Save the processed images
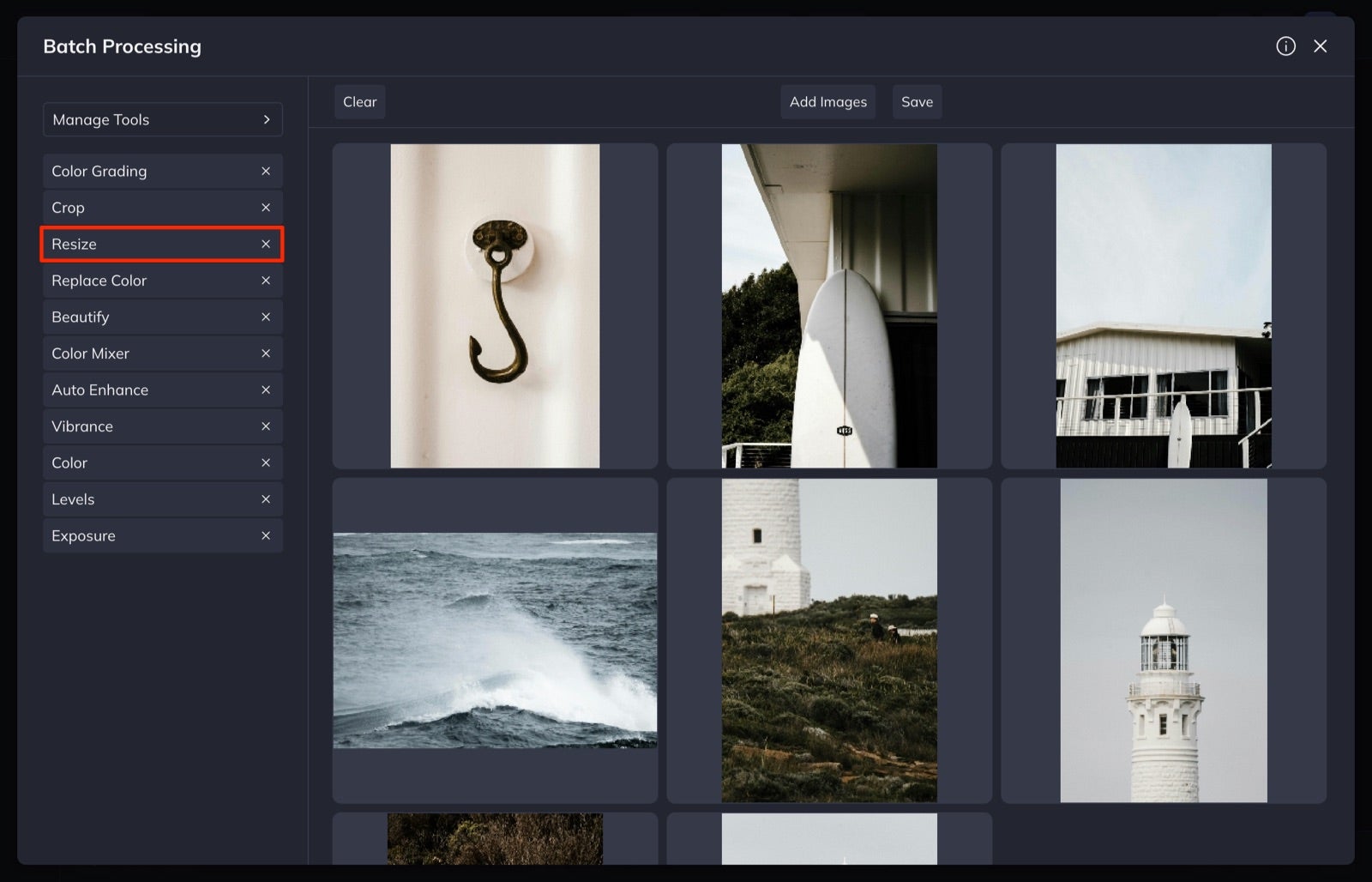This screenshot has width=1372, height=882. tap(917, 101)
